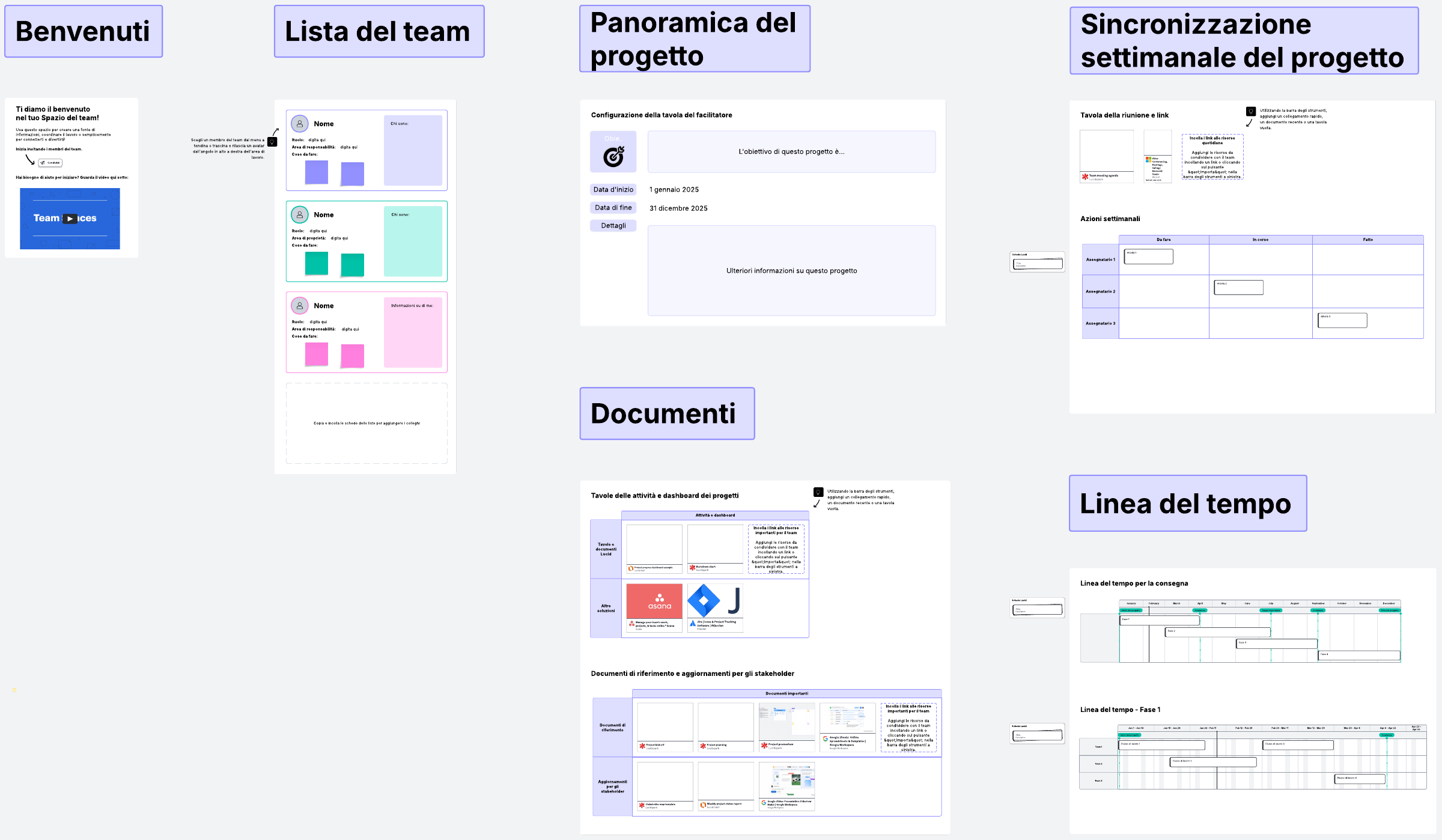The height and width of the screenshot is (840, 1442).
Task: Select the Data d'inizio label
Action: point(613,189)
